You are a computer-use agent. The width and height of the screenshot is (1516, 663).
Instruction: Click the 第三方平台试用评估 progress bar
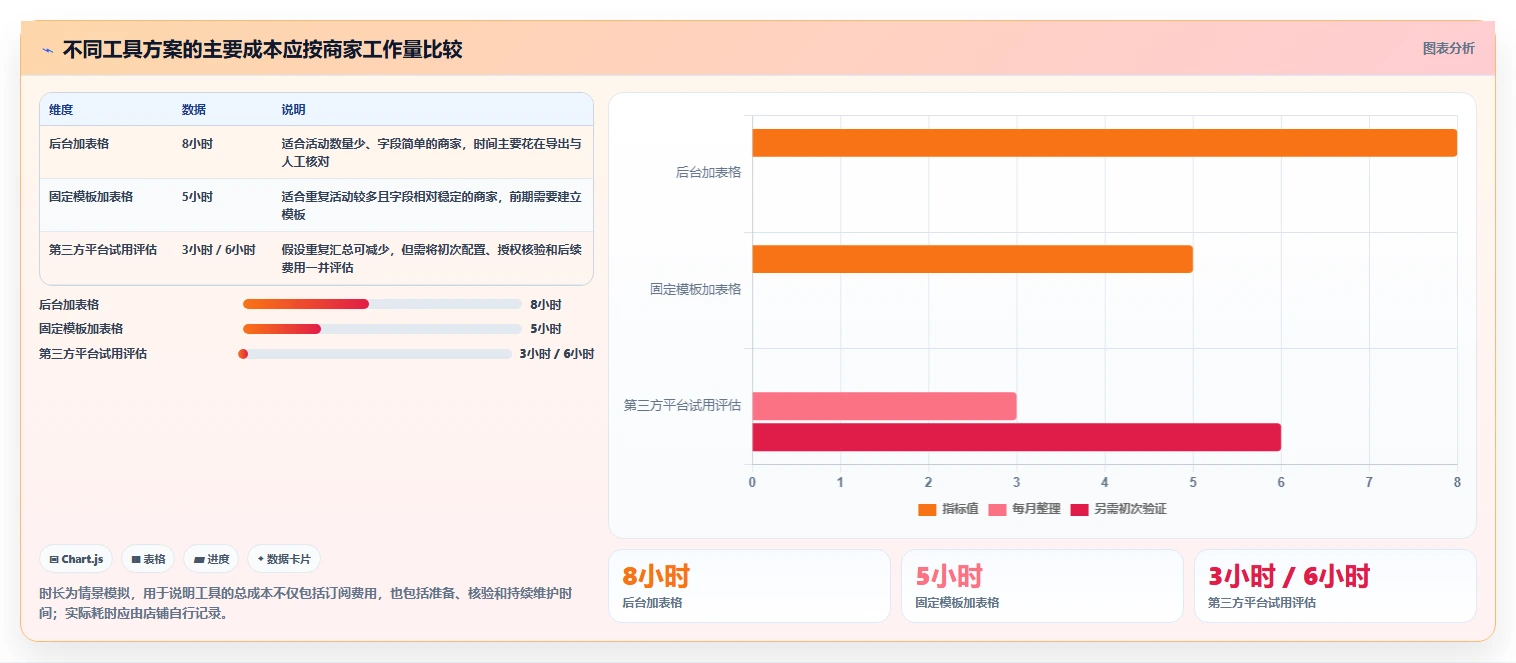coord(375,354)
